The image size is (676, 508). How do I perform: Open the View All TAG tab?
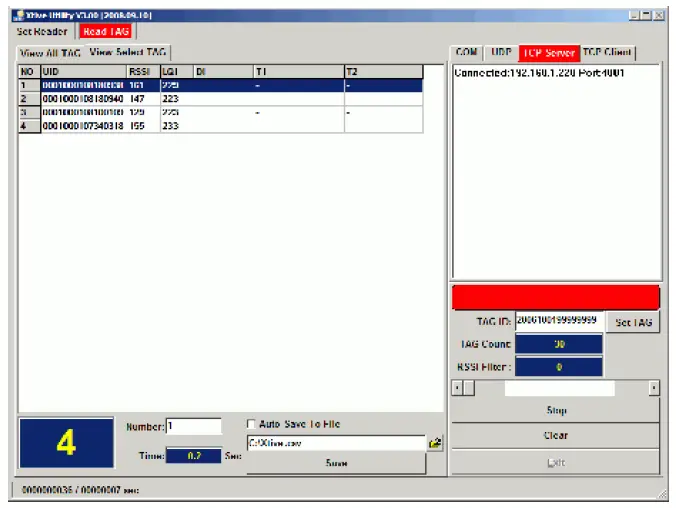(x=50, y=53)
